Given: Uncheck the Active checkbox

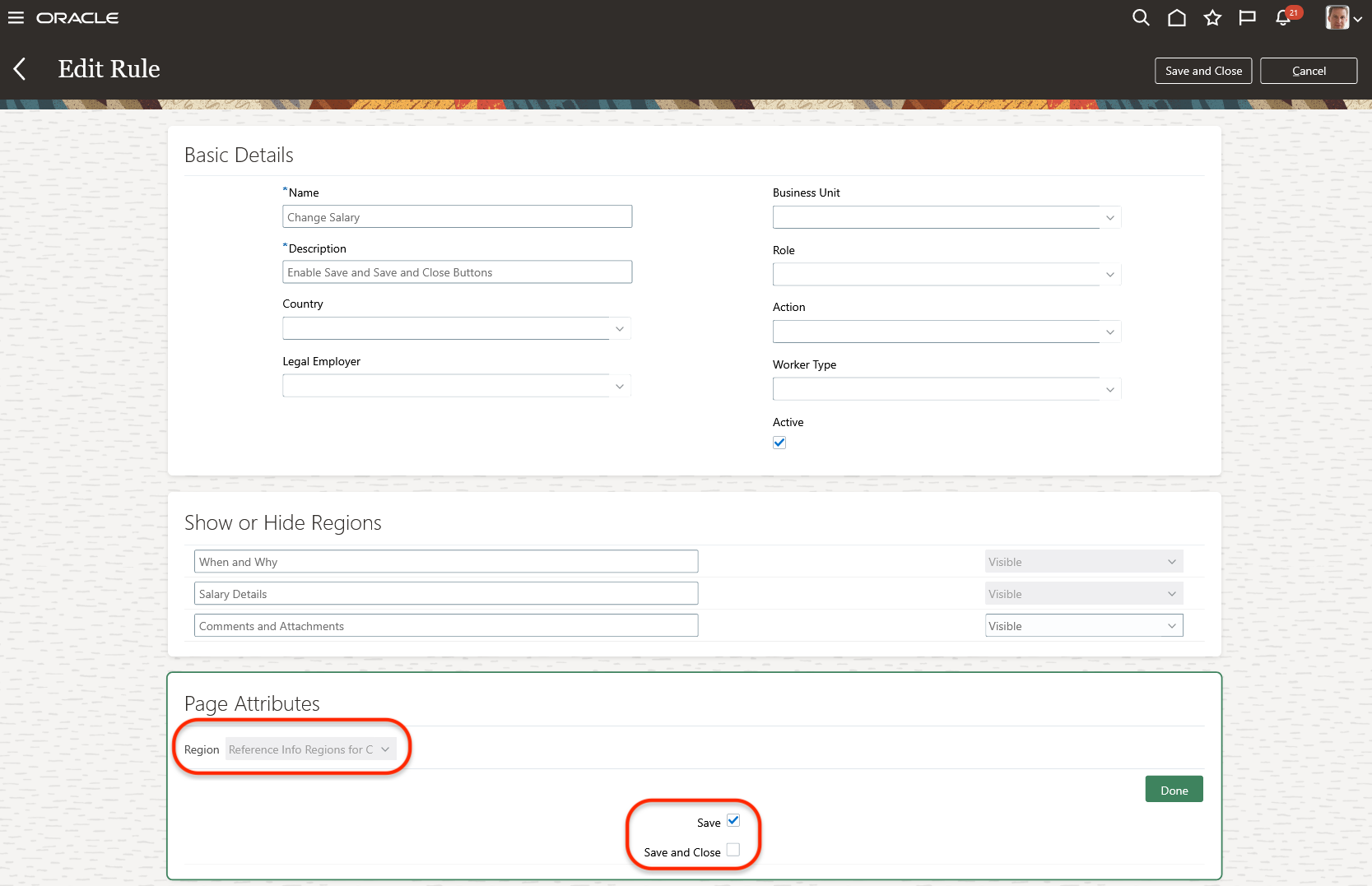Looking at the screenshot, I should click(x=779, y=443).
